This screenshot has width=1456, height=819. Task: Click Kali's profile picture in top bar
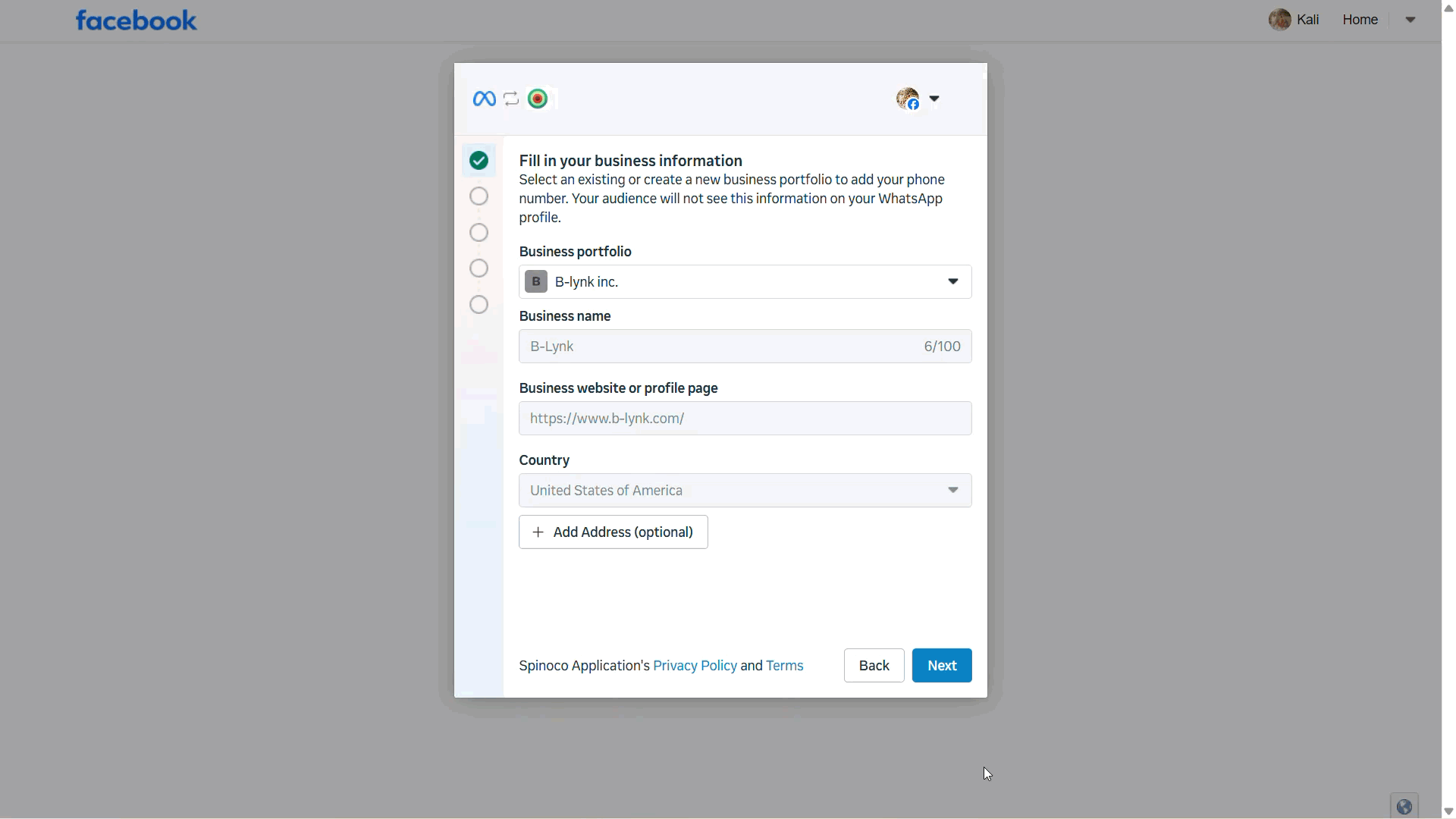(x=1279, y=20)
